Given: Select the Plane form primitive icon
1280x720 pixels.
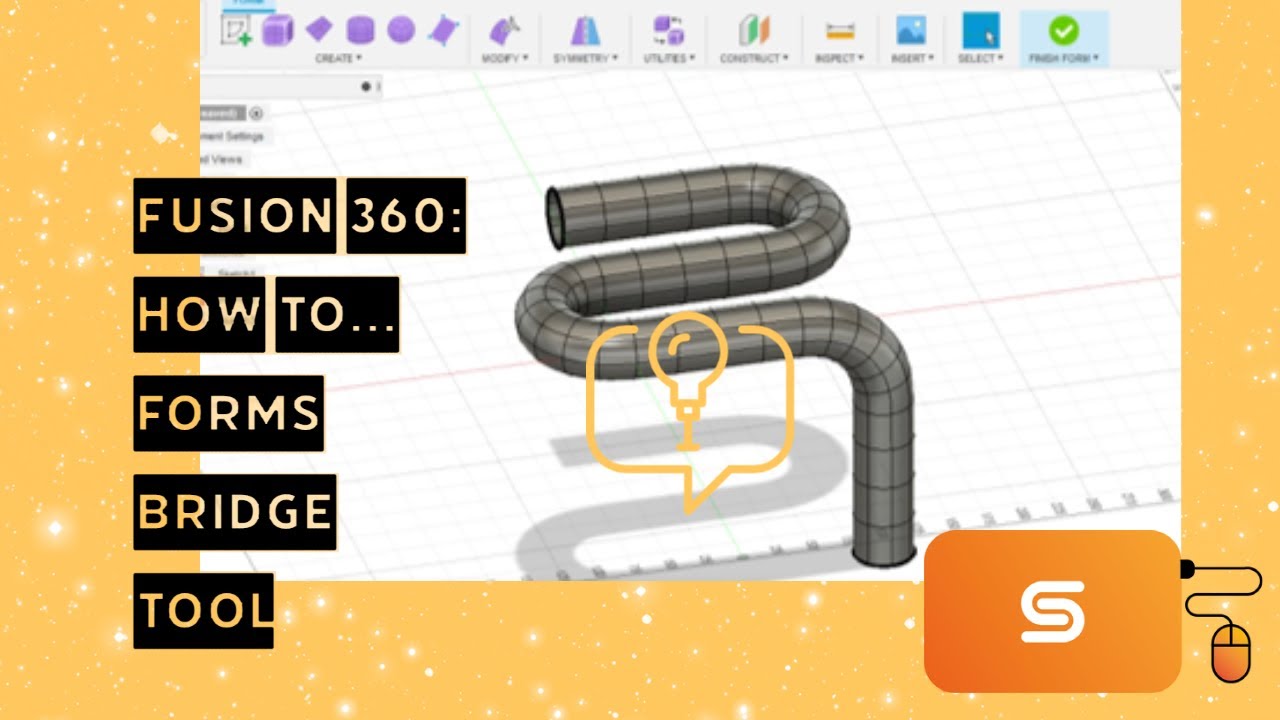Looking at the screenshot, I should (319, 29).
